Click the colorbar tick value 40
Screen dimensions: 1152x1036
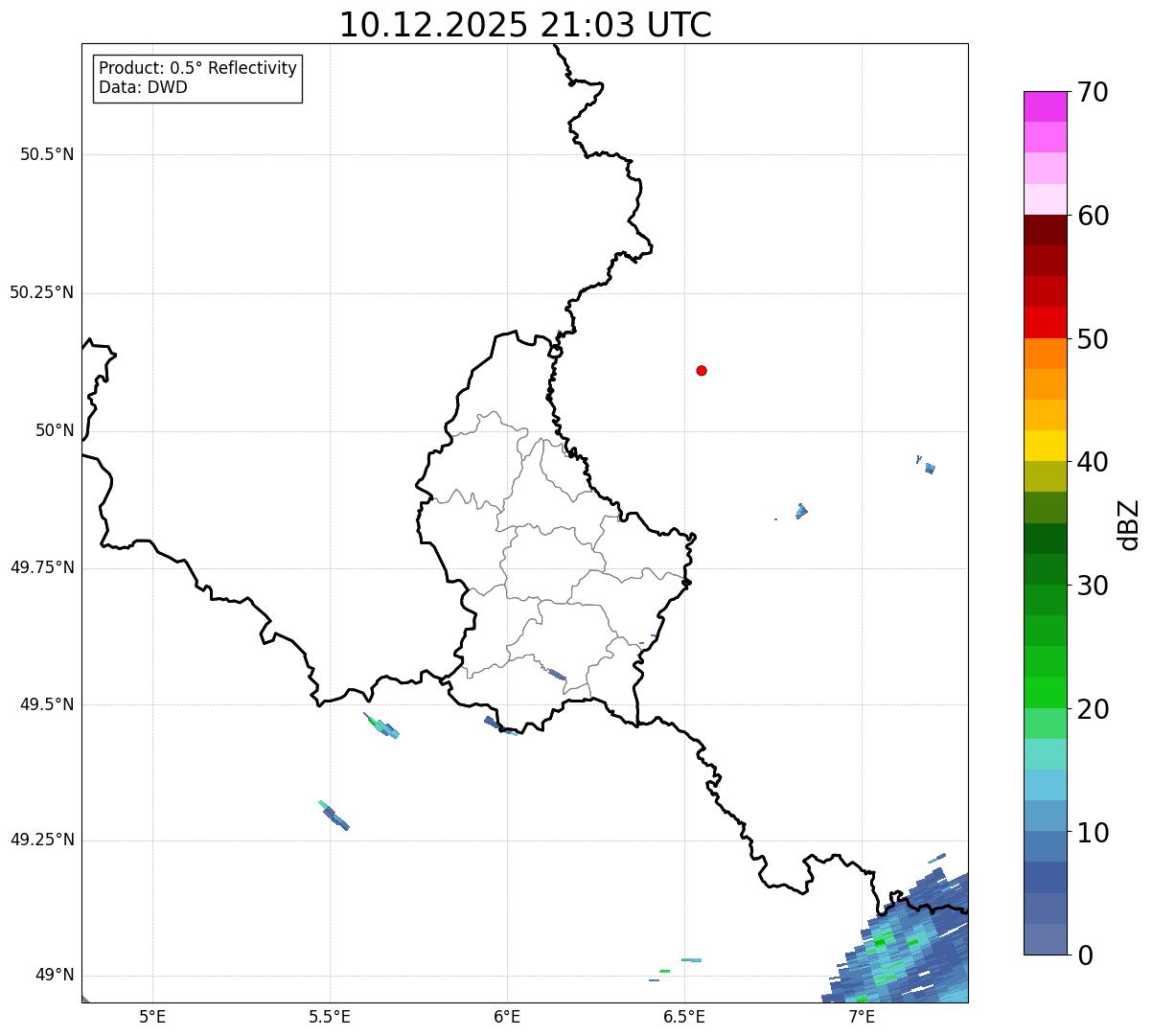[x=1093, y=462]
